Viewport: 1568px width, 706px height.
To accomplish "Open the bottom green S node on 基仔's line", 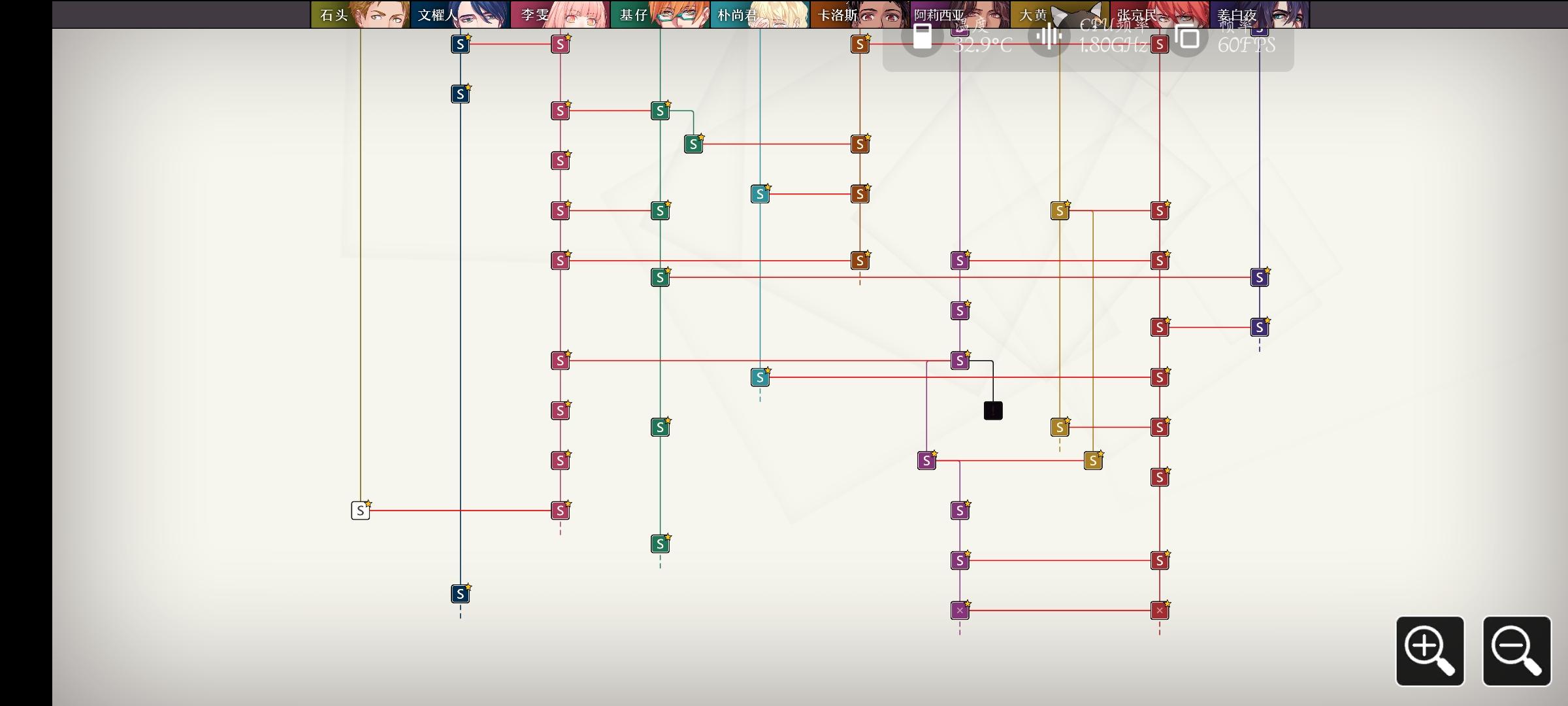I will 661,544.
